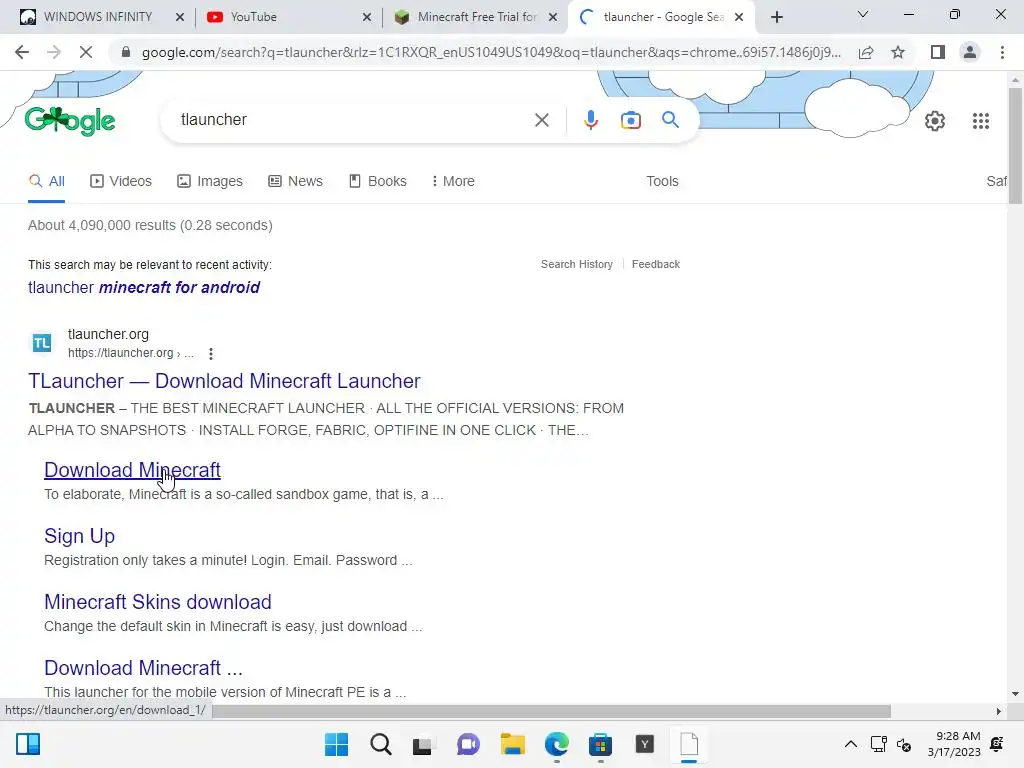This screenshot has height=768, width=1024.
Task: Click the Feedback link
Action: (x=656, y=264)
